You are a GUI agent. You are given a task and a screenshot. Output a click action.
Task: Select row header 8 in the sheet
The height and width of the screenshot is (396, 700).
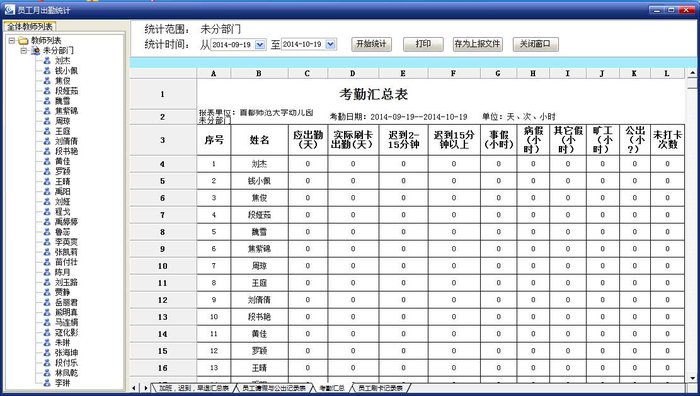tap(163, 232)
